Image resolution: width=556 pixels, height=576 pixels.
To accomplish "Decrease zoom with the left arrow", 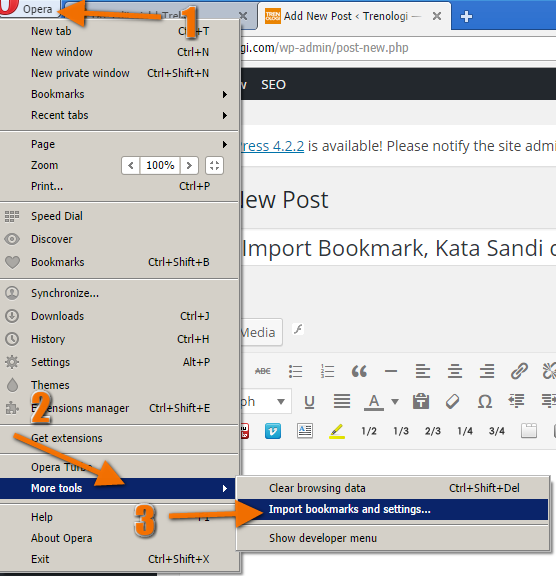I will pos(131,165).
